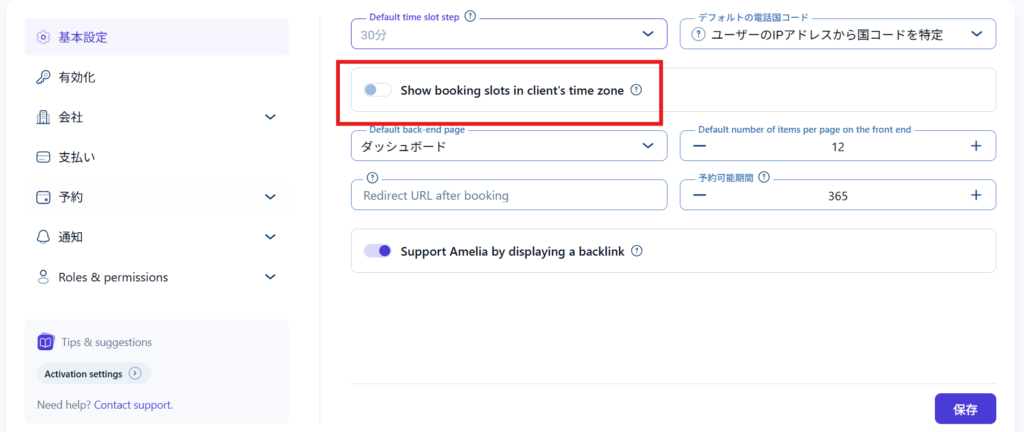Click help icon above Redirect URL field
The image size is (1024, 432).
click(372, 177)
